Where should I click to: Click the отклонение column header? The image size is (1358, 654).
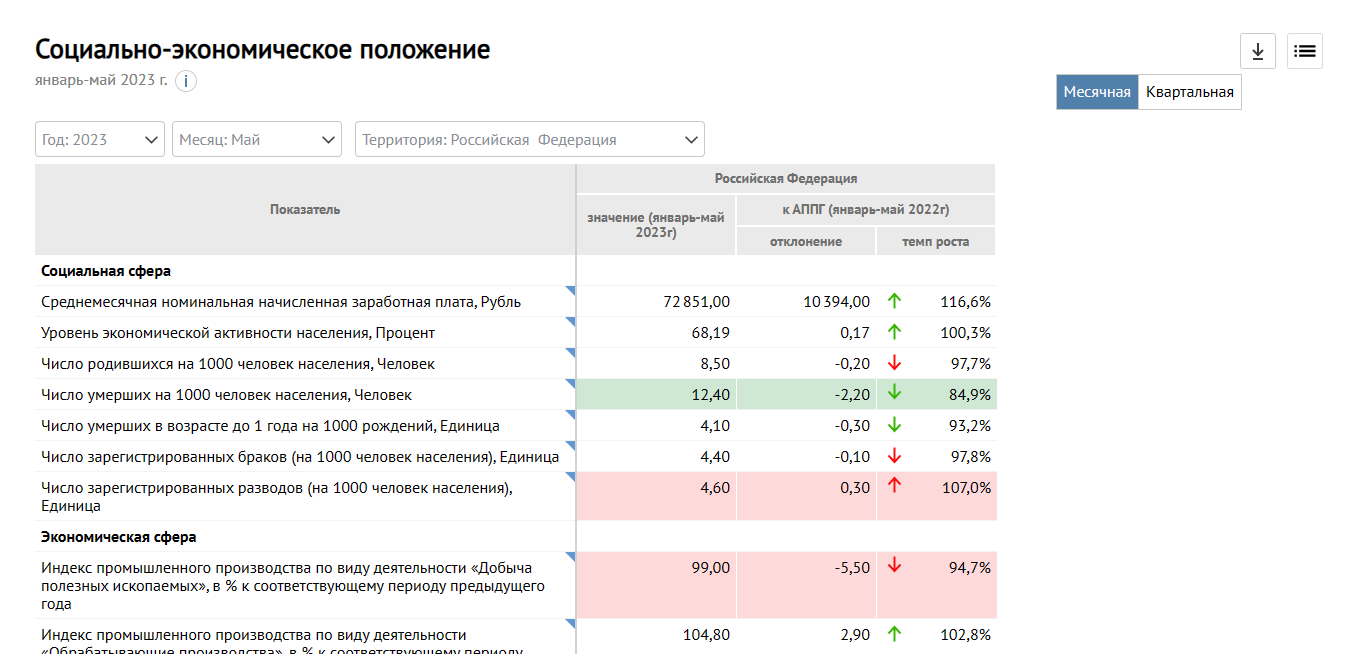point(805,241)
